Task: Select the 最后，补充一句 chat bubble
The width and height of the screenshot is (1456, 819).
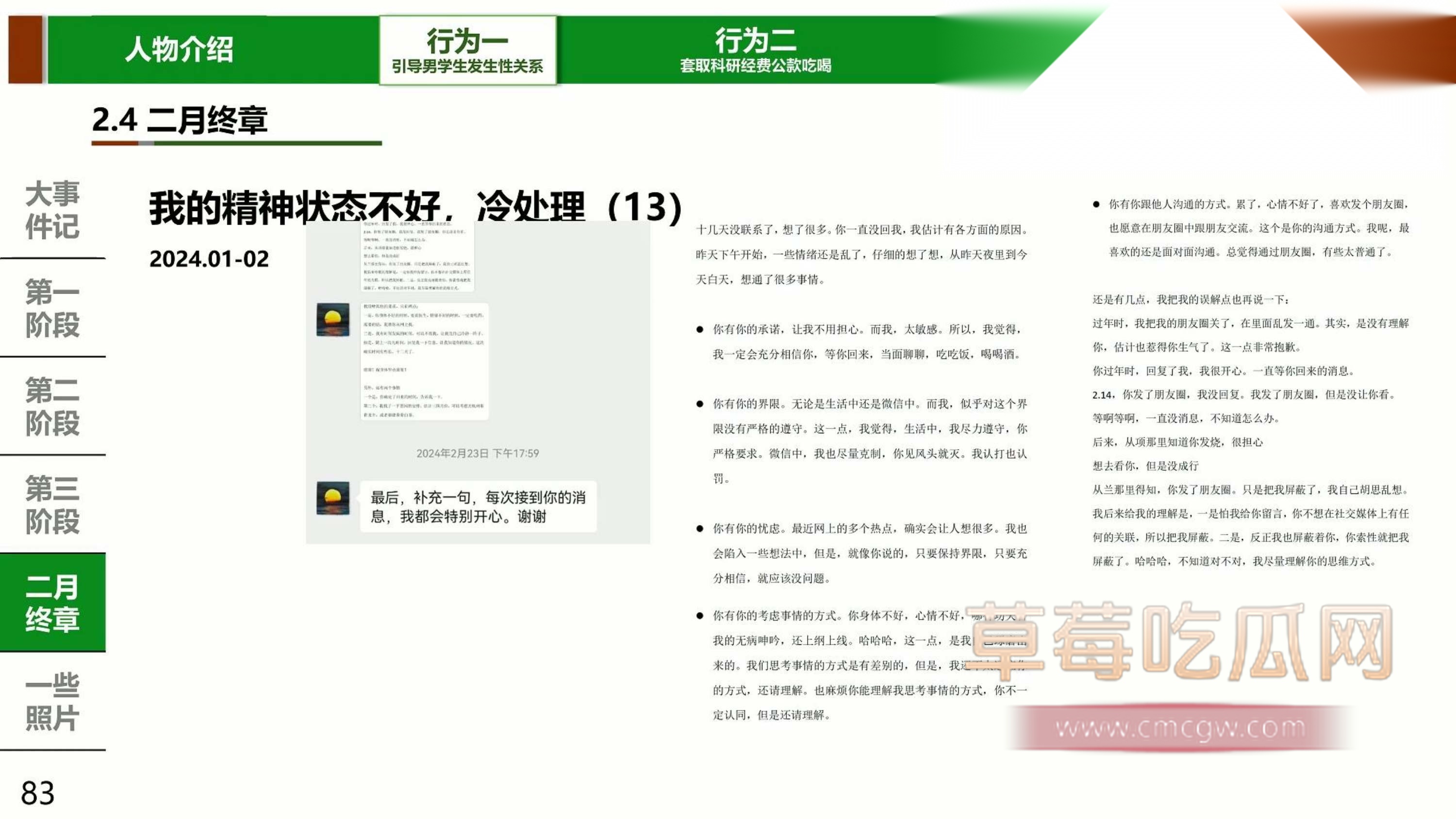Action: (x=478, y=507)
